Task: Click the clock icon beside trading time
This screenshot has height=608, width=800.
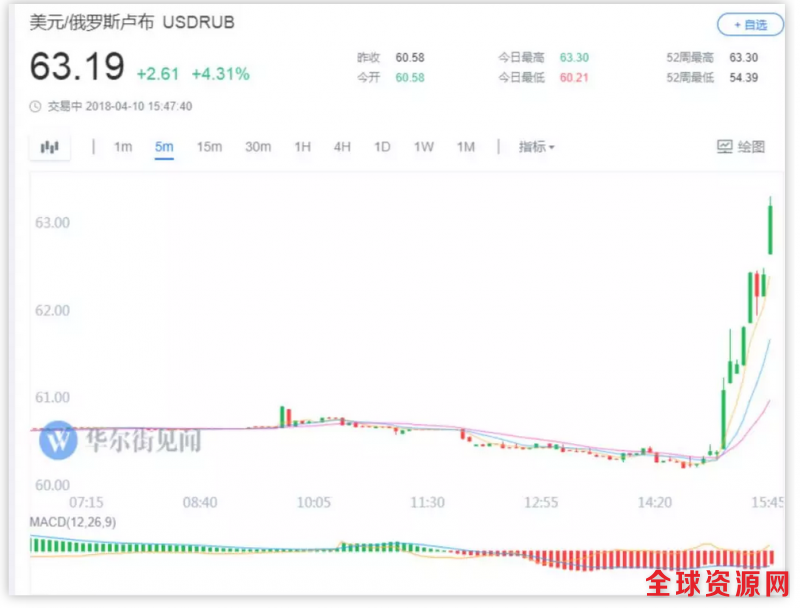Action: (35, 107)
